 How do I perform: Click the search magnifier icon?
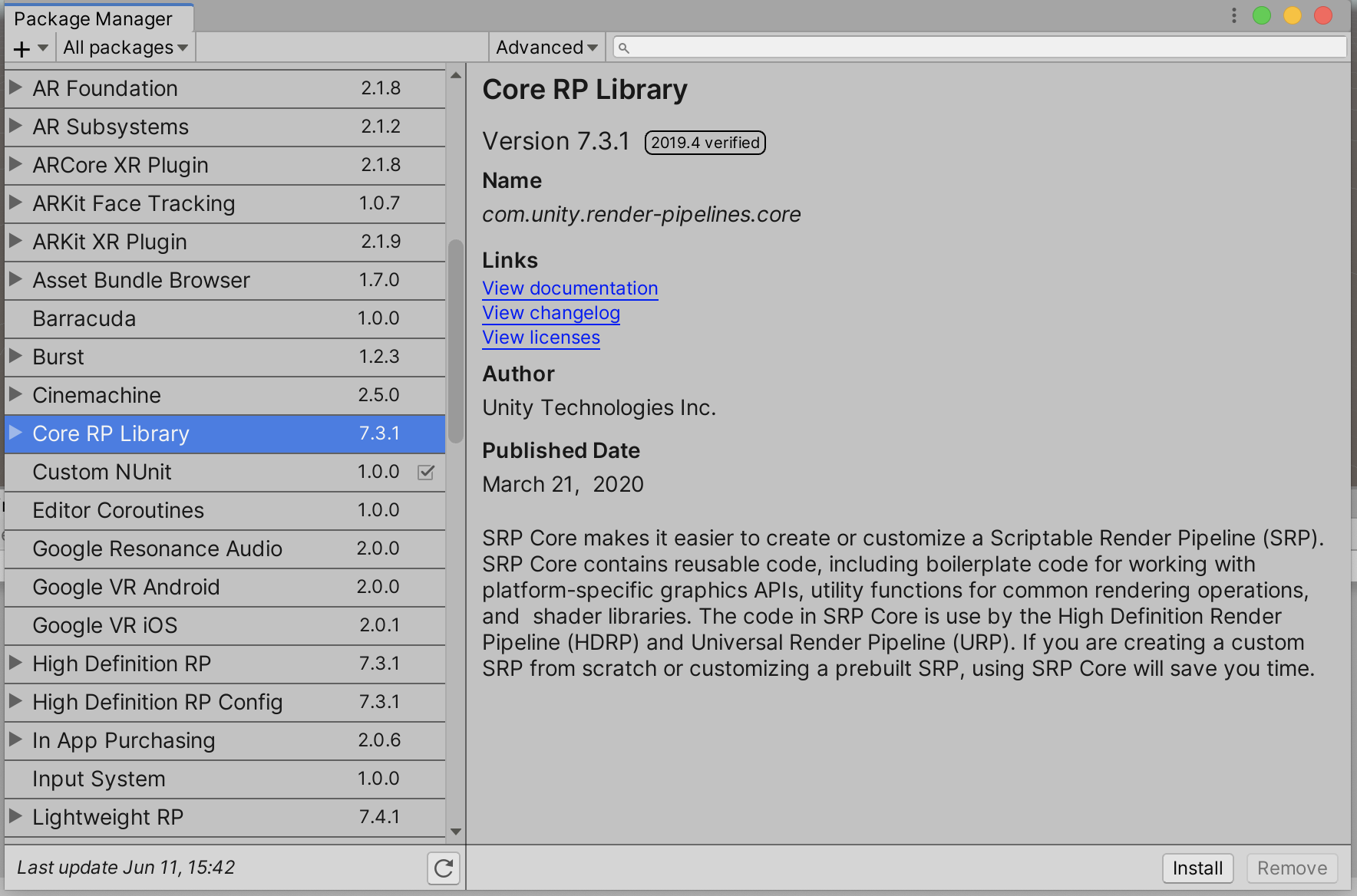624,47
